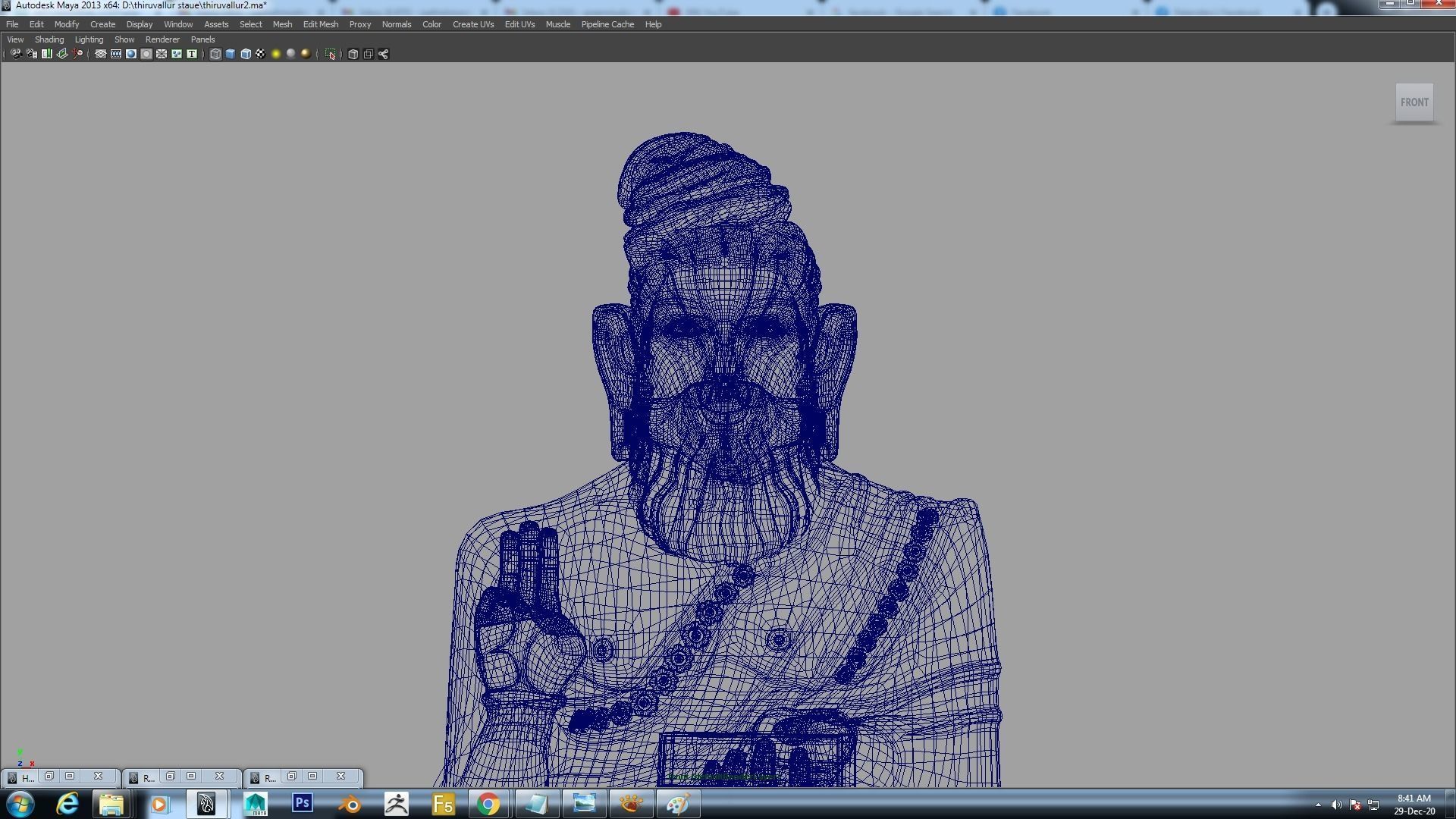Click the yellow Use All Lights icon
The image size is (1456, 819).
(276, 54)
